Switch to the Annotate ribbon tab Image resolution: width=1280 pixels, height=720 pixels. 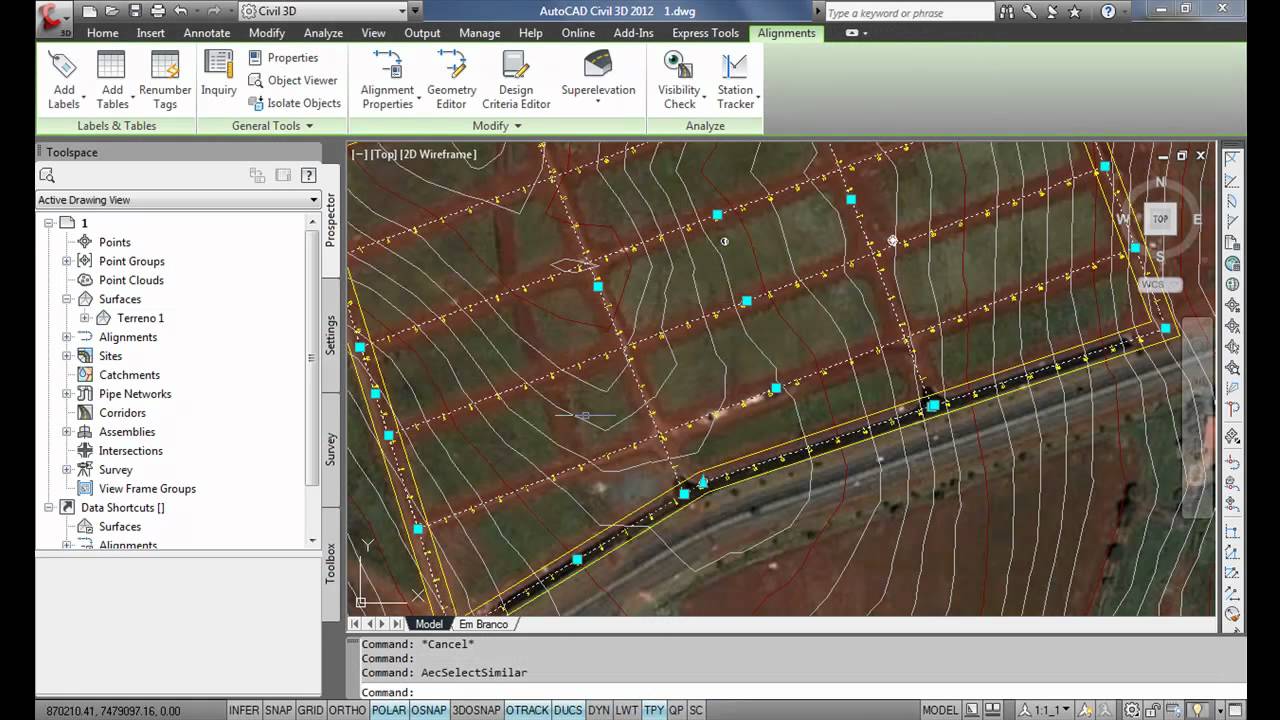coord(207,33)
